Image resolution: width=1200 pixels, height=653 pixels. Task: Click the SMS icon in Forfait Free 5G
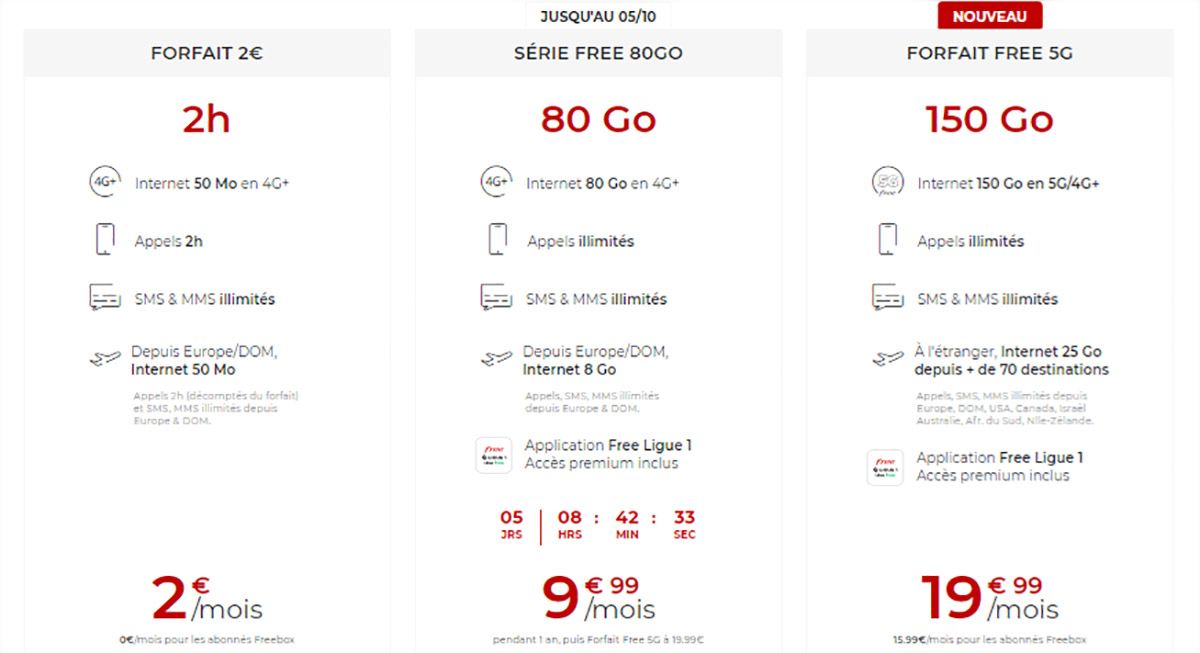coord(887,298)
